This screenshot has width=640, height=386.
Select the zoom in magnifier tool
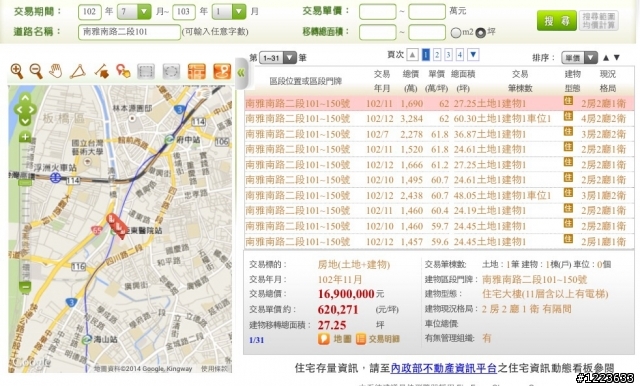coord(17,71)
